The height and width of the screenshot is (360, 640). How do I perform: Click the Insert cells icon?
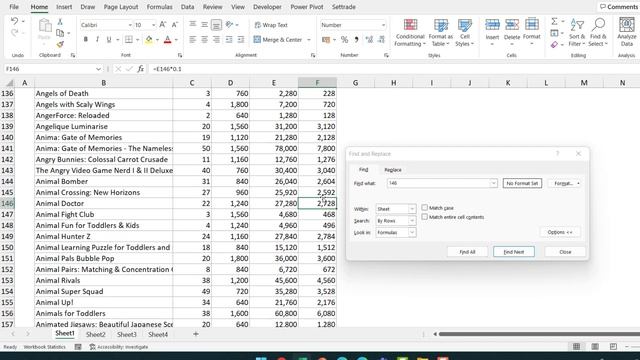tap(492, 25)
